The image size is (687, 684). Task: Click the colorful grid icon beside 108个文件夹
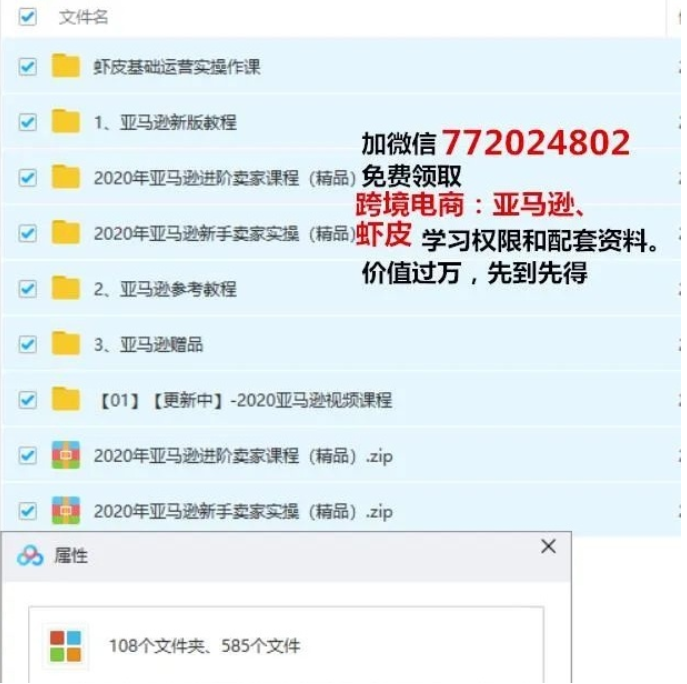click(66, 646)
